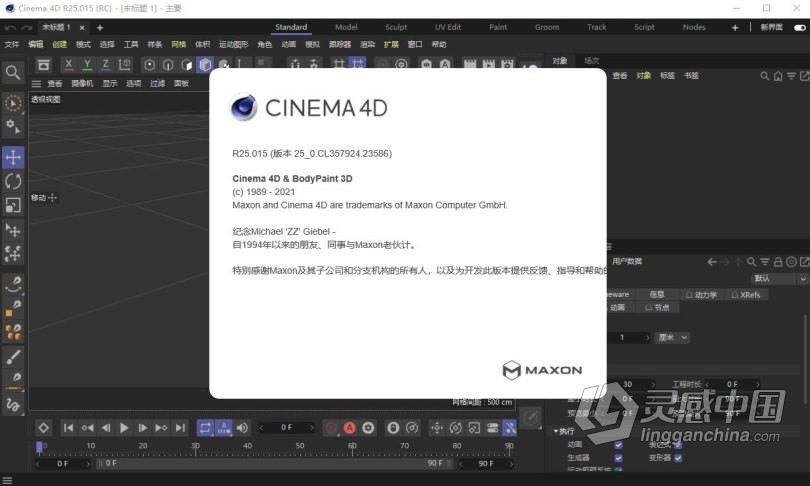The image size is (810, 486).
Task: Click the magnifier search icon at left
Action: [x=13, y=72]
